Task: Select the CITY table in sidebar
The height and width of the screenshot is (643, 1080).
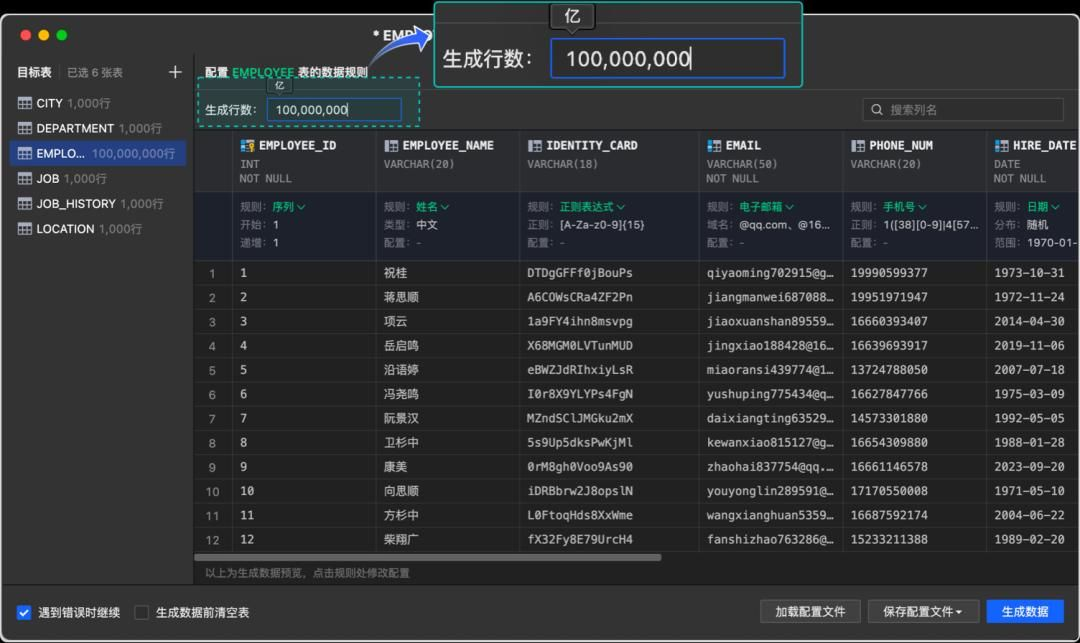Action: click(98, 103)
